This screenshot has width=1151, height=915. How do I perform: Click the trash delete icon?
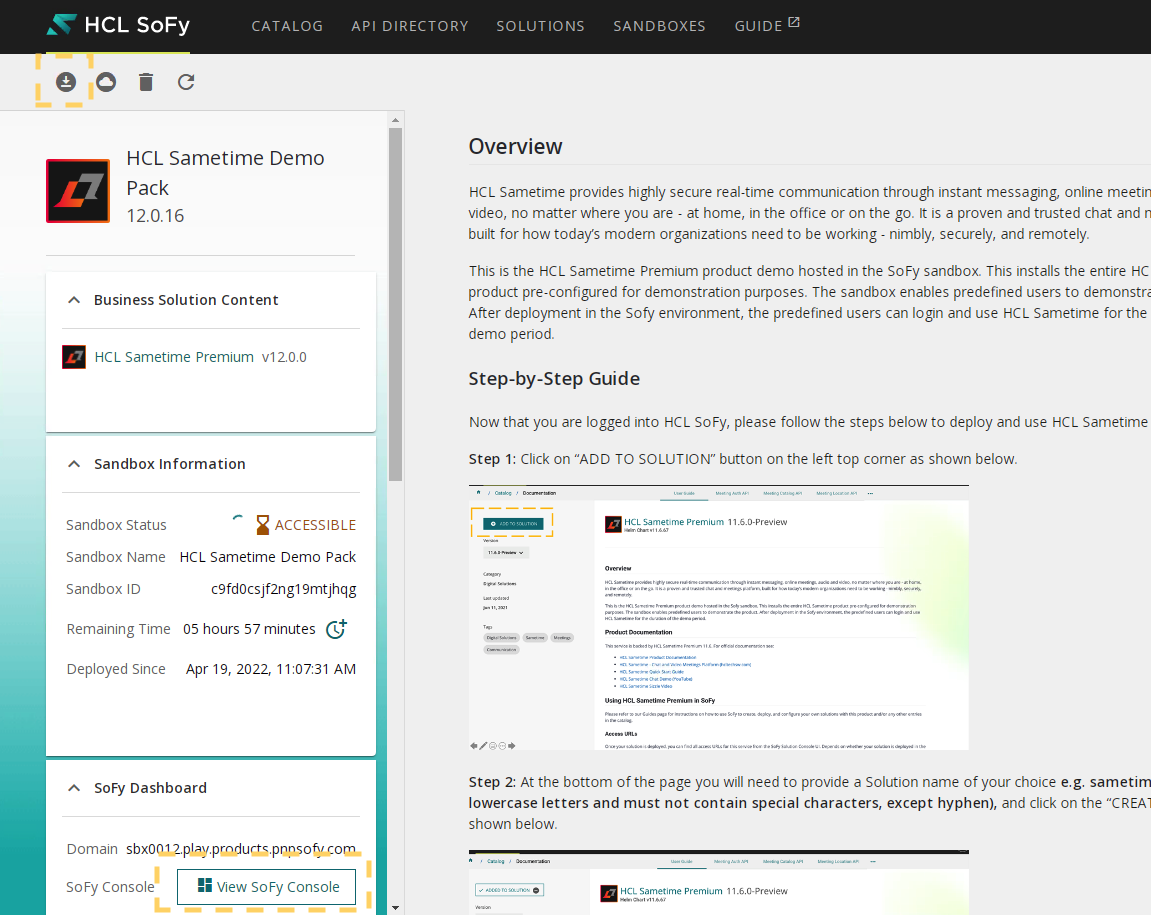pos(146,82)
